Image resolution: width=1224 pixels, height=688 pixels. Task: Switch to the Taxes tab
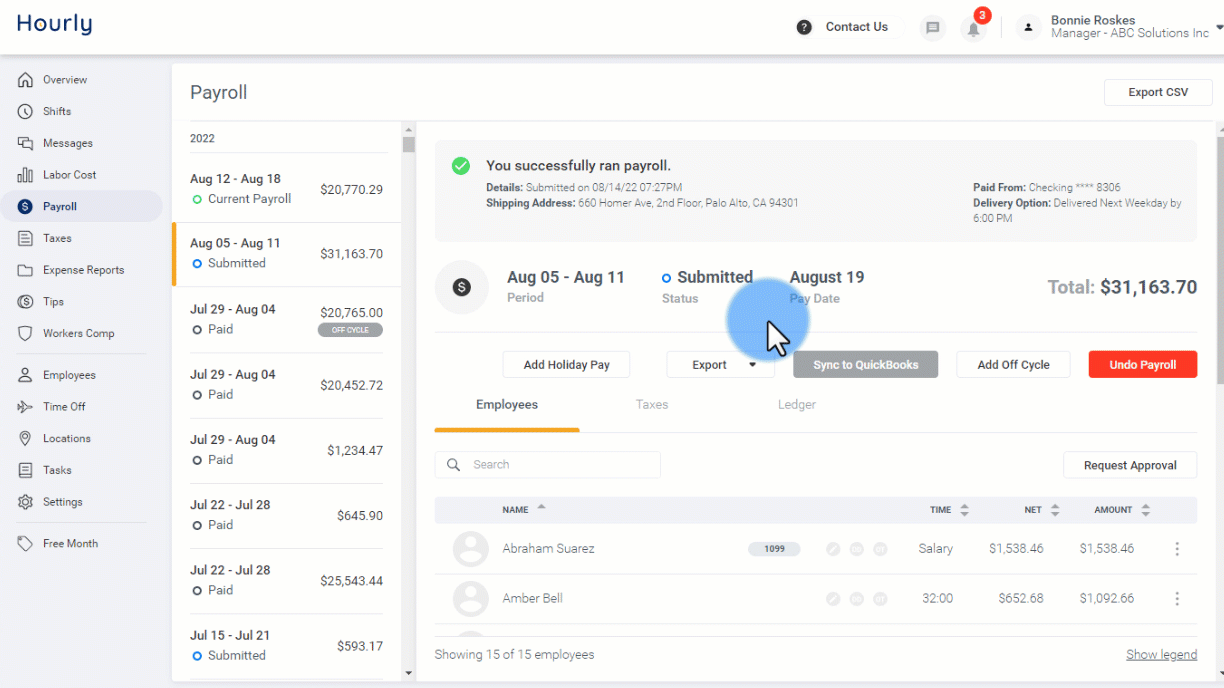652,405
